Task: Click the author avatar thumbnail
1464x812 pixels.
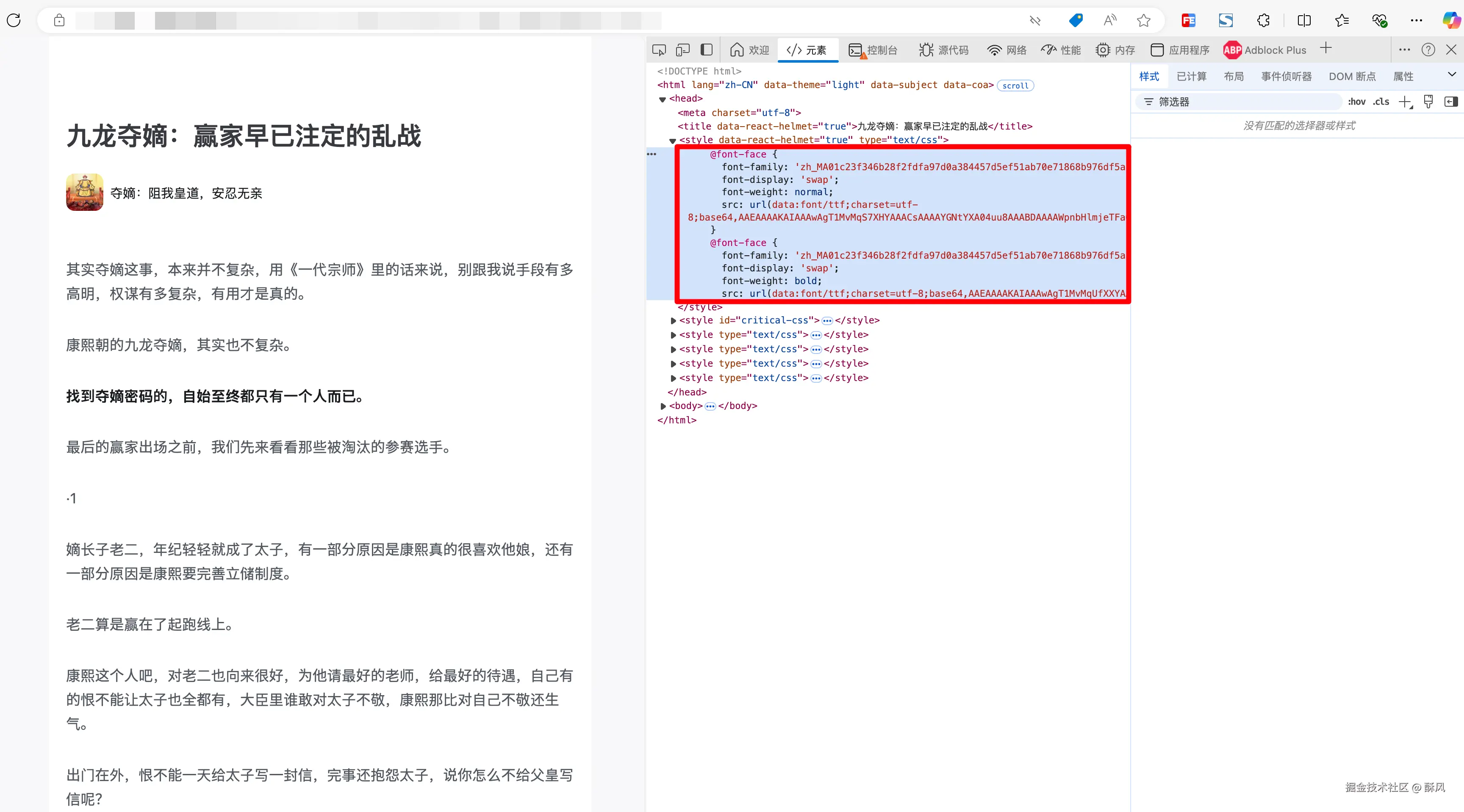Action: (x=85, y=193)
